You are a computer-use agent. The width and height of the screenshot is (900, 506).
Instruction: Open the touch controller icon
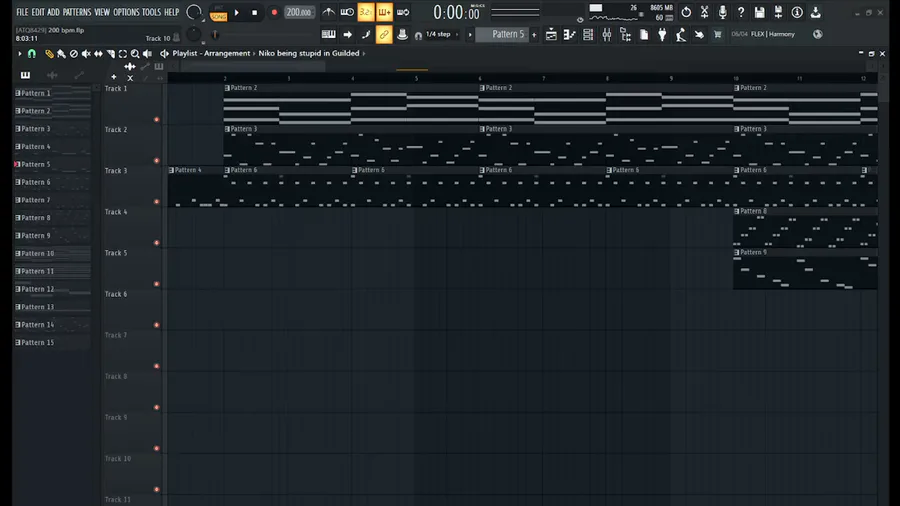click(699, 34)
